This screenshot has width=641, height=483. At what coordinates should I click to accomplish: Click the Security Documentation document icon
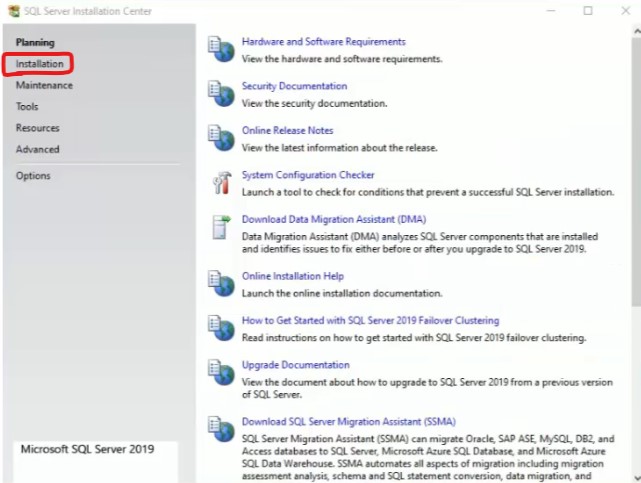[221, 93]
